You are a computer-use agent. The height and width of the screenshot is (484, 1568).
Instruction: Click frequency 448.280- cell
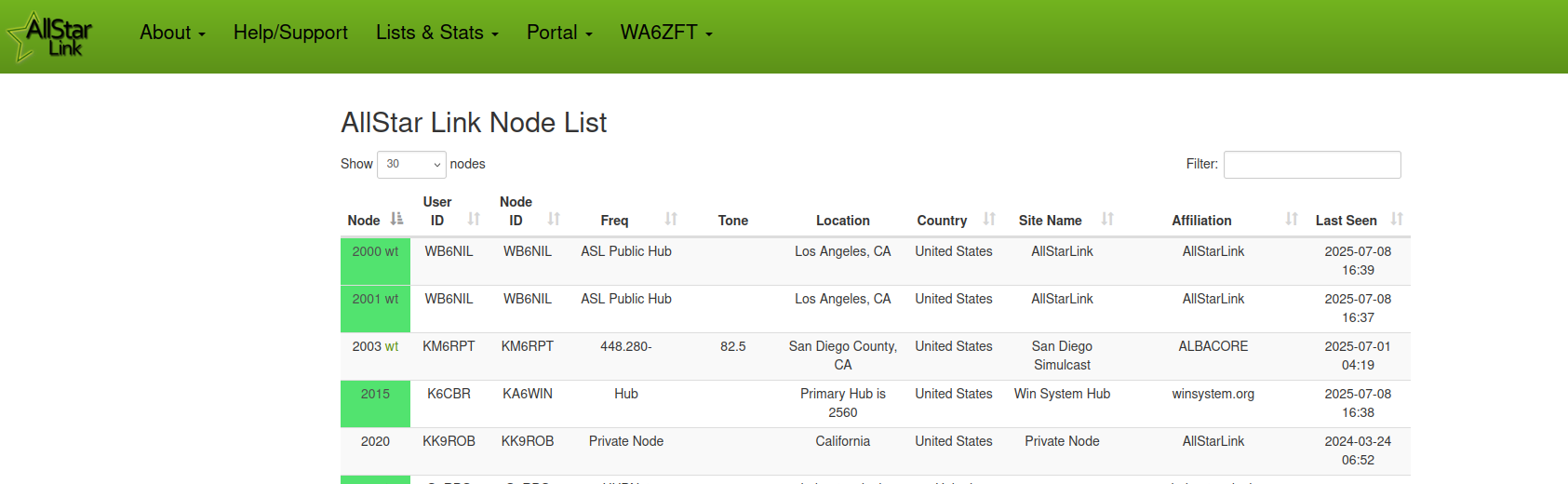coord(626,346)
